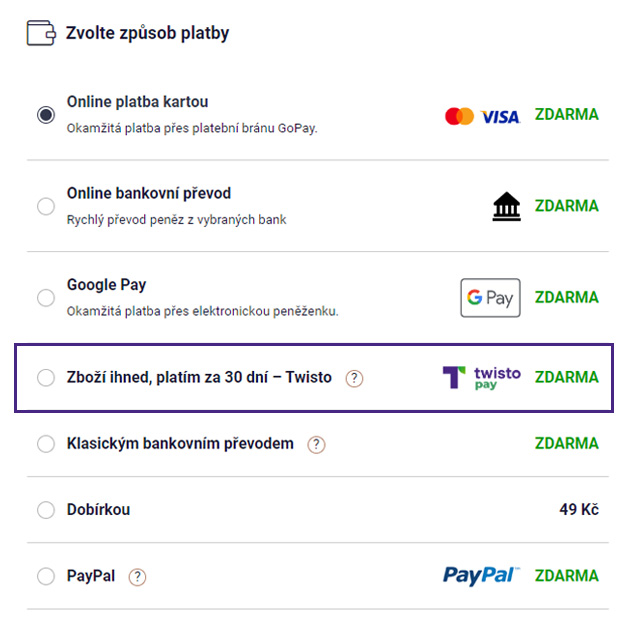Select Online platba kartou radio button
The height and width of the screenshot is (630, 630).
[45, 115]
